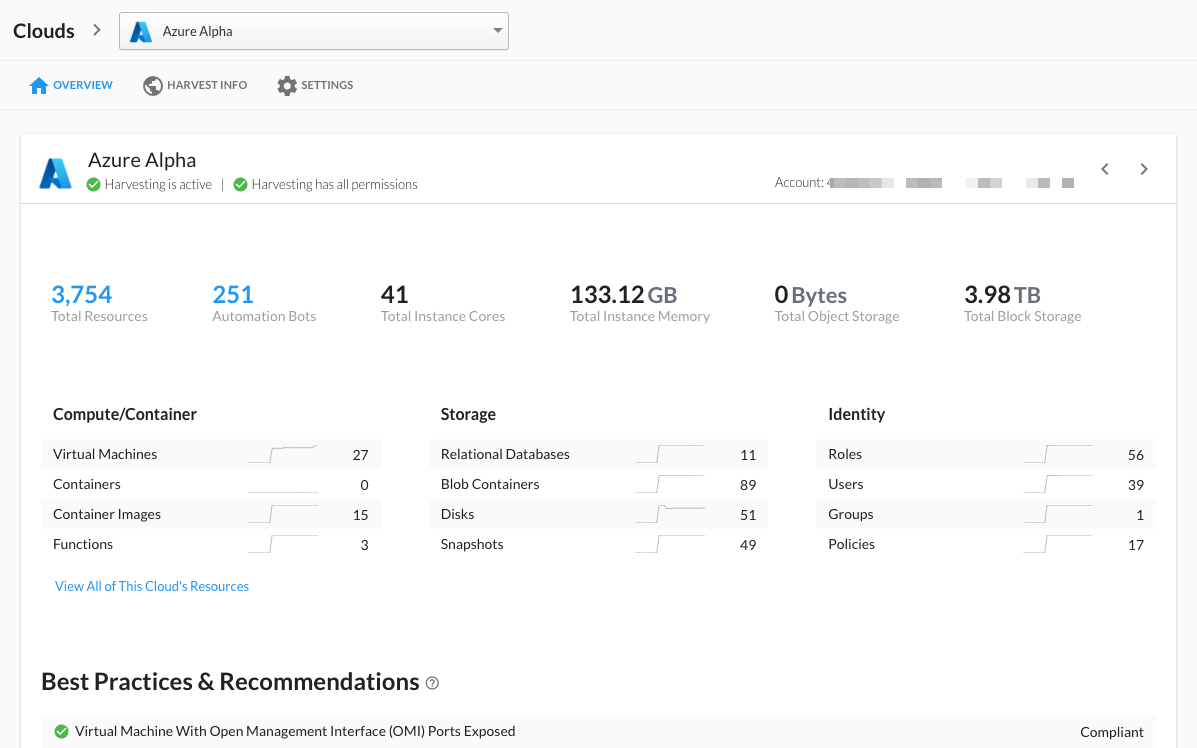Viewport: 1197px width, 748px height.
Task: Click the 41 Total Instance Cores value
Action: [395, 294]
